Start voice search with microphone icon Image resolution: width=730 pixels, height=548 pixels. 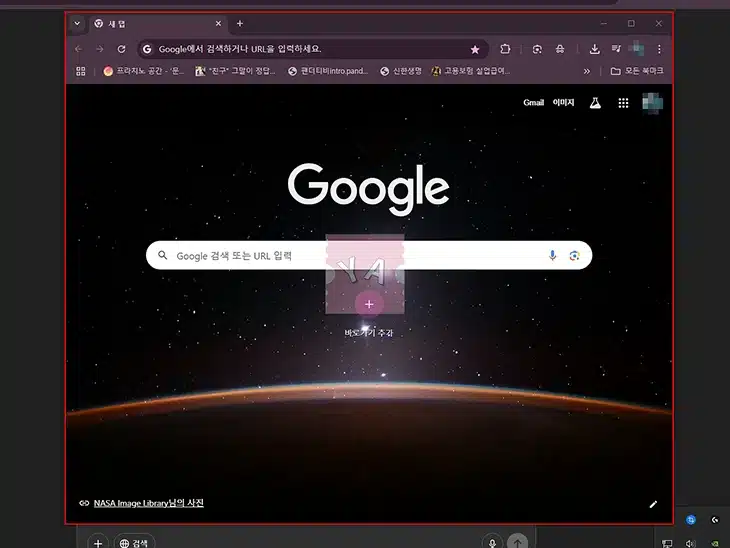tap(552, 255)
